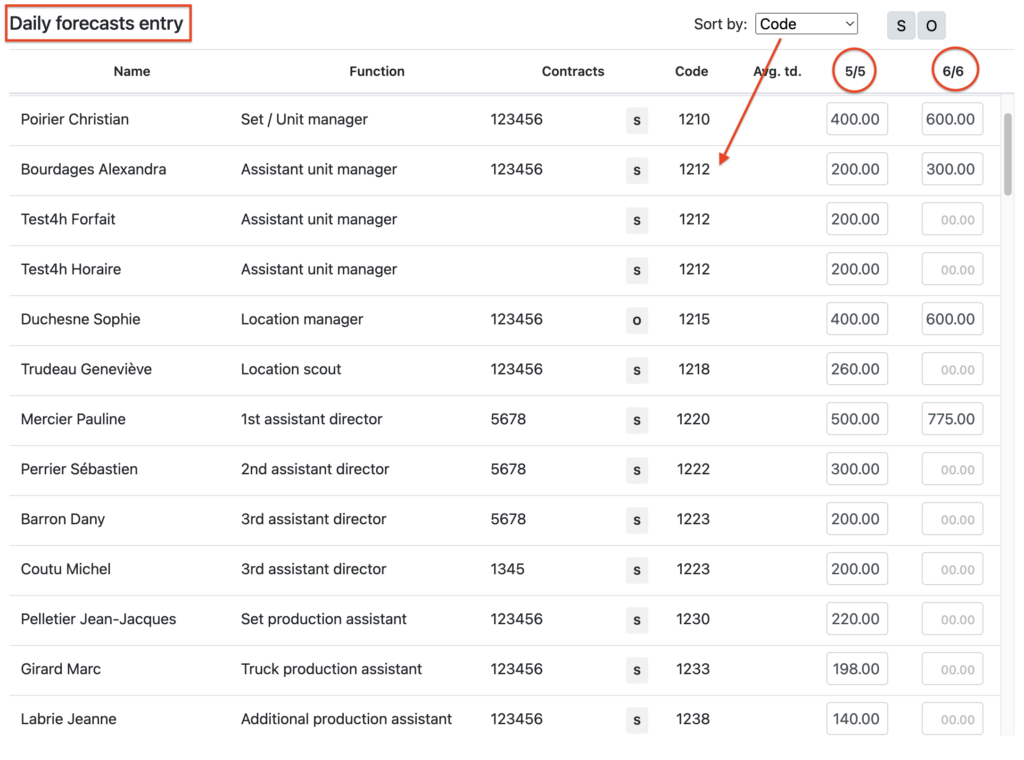
Task: Open the Sort by Code dropdown
Action: pos(806,24)
